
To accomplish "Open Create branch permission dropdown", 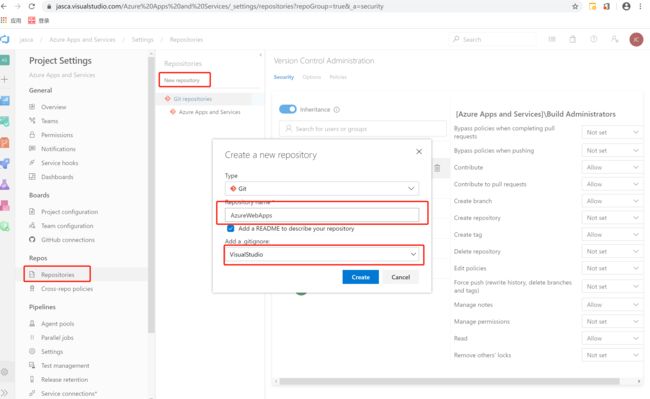I will point(612,201).
